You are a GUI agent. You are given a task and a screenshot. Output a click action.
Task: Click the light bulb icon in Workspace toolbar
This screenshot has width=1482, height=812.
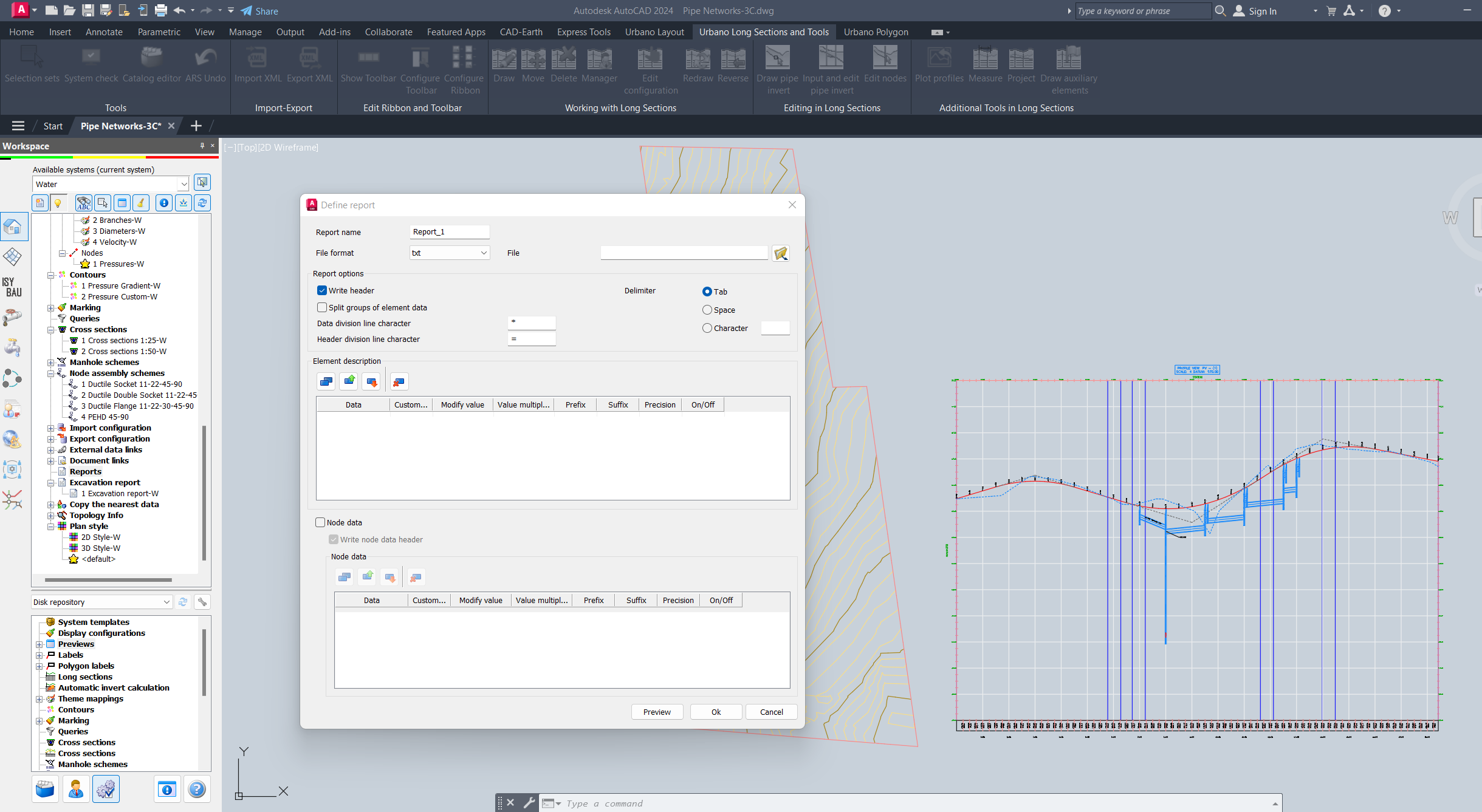pyautogui.click(x=58, y=203)
